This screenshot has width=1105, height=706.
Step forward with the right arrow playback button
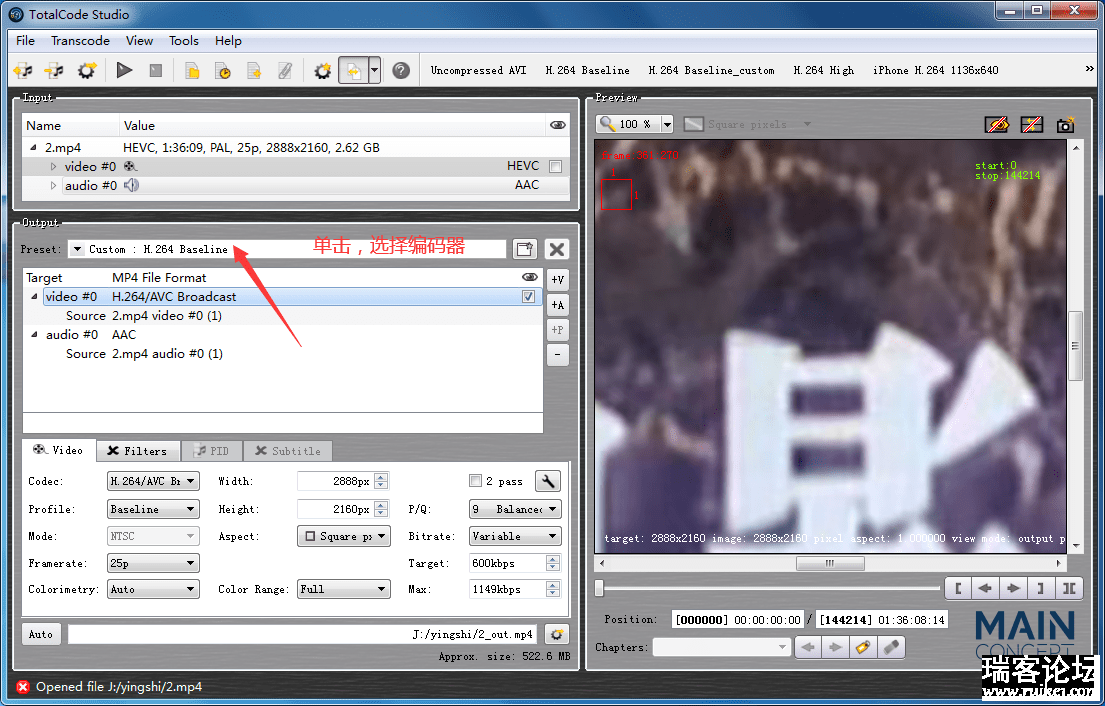coord(1013,588)
